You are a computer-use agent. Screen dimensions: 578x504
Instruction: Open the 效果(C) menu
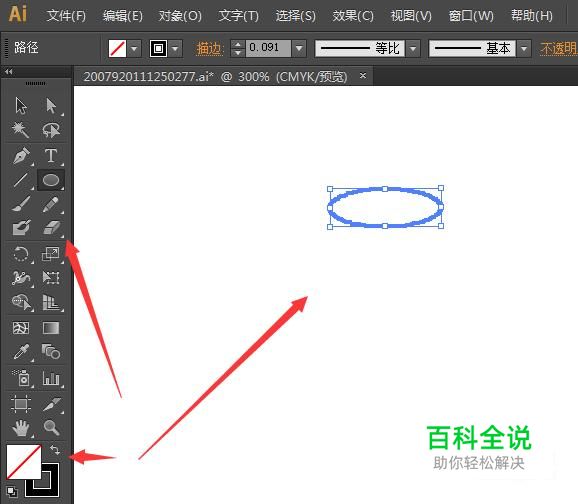pos(353,16)
